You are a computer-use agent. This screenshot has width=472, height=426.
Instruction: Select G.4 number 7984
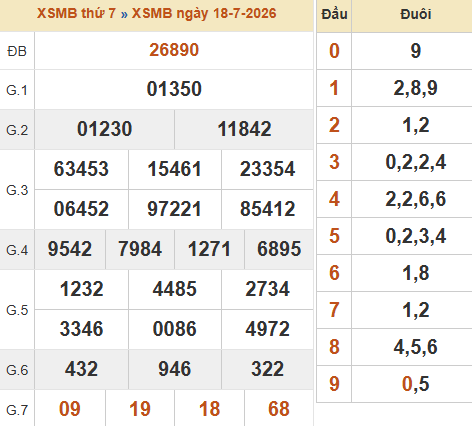click(x=140, y=249)
